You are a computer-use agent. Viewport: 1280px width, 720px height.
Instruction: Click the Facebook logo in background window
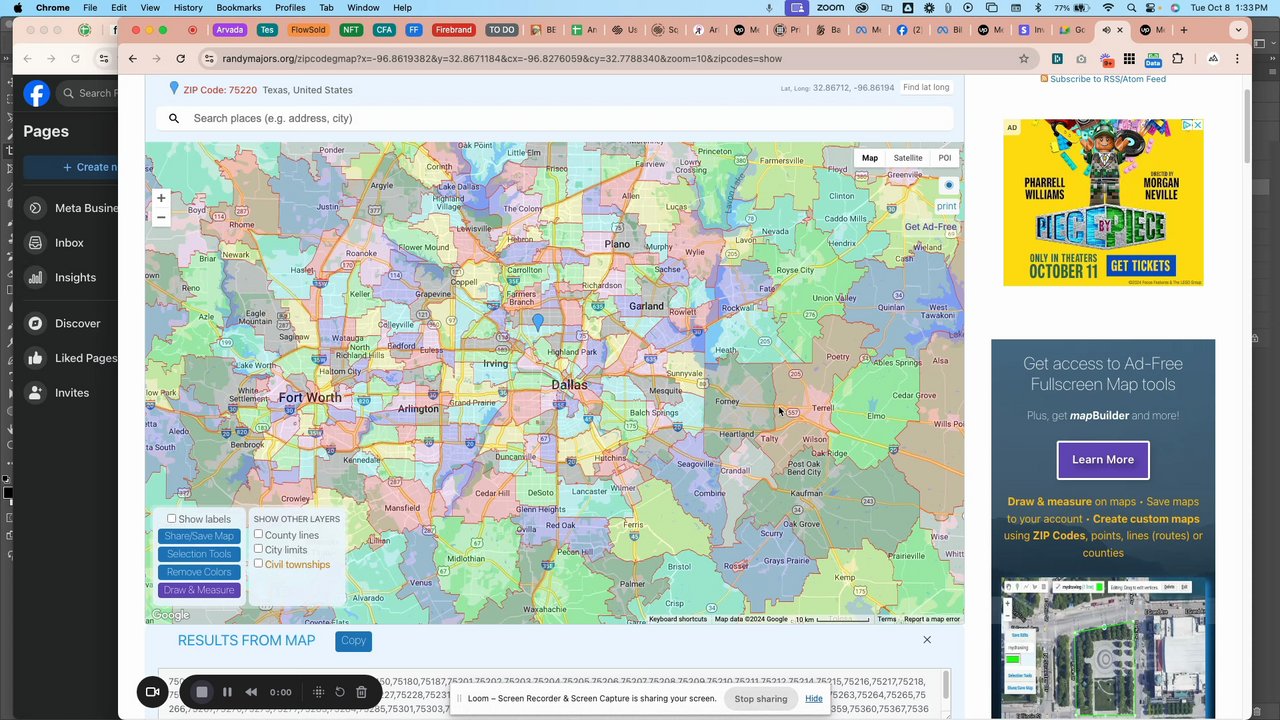[37, 94]
